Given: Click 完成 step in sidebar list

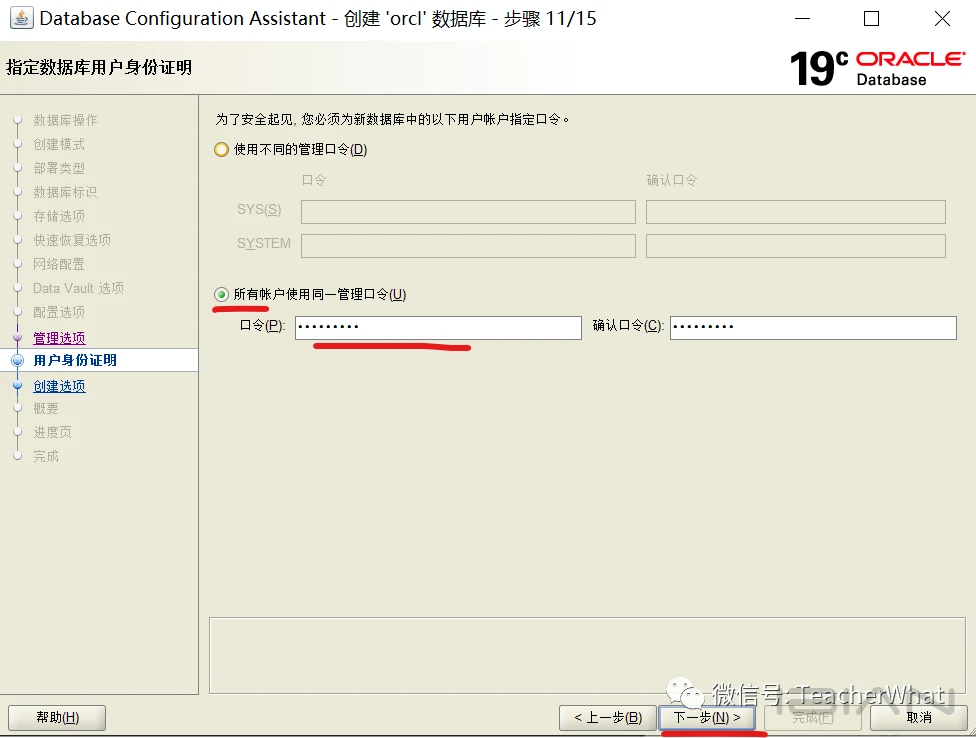Looking at the screenshot, I should 46,456.
